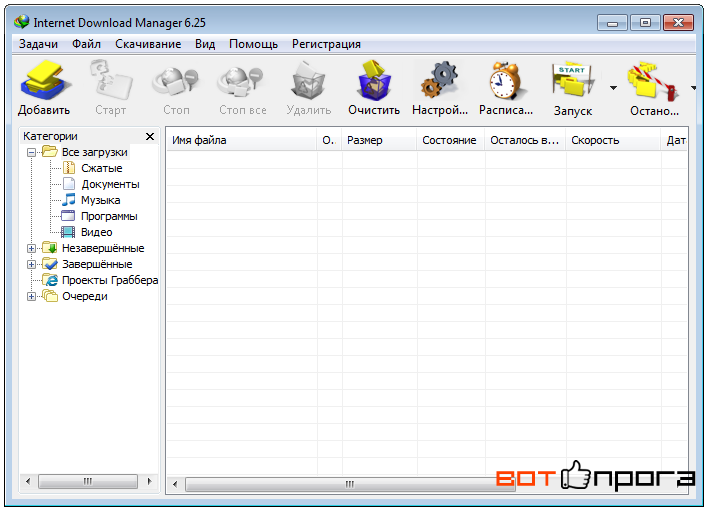The image size is (708, 511).
Task: Click the Незавершённые folder icon
Action: point(50,248)
